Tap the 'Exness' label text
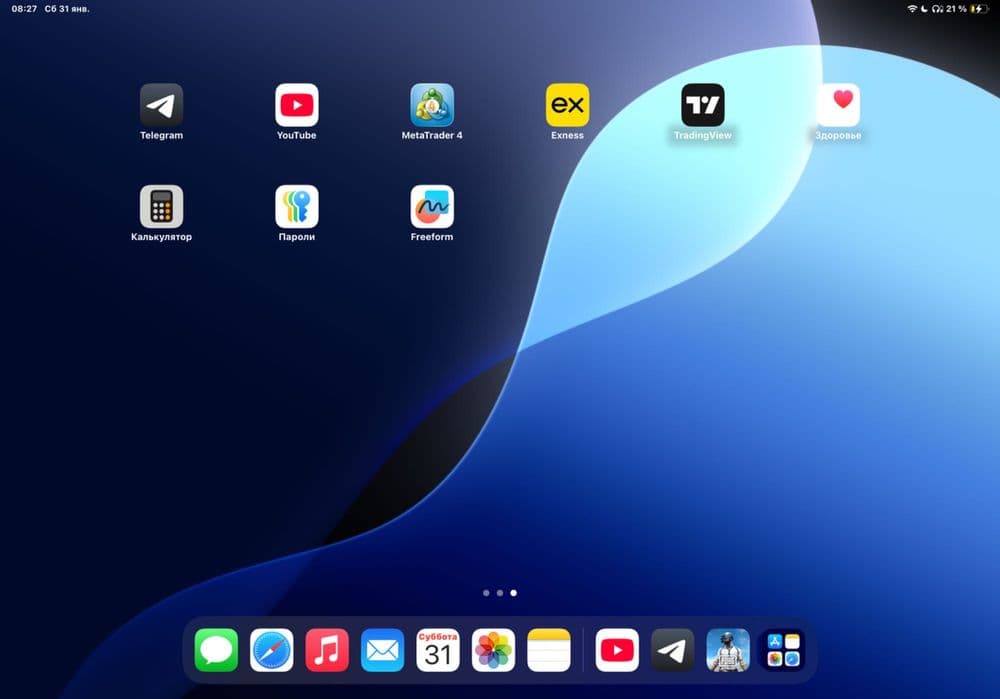The image size is (1000, 699). (567, 135)
